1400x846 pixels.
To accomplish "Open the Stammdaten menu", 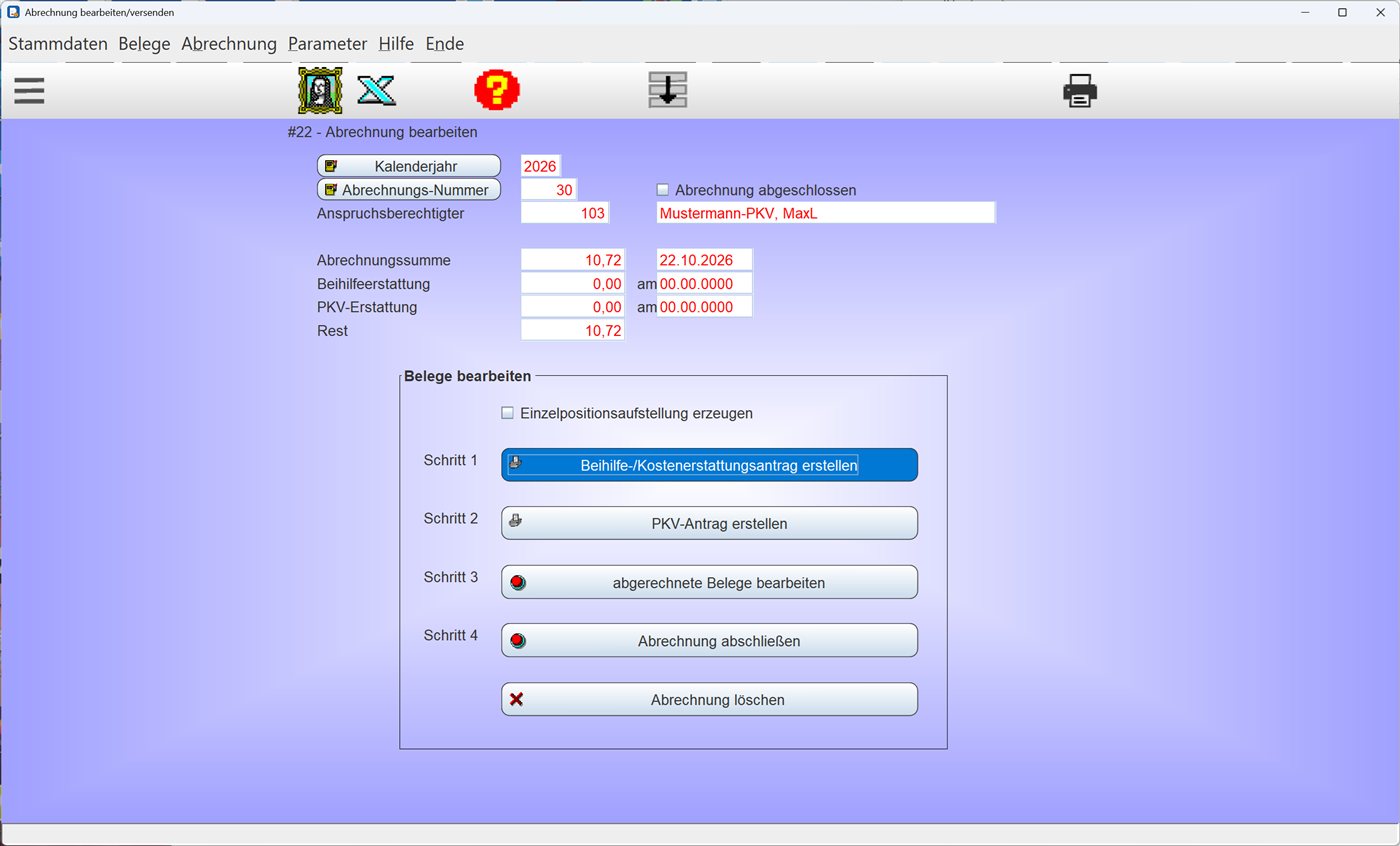I will [x=58, y=44].
